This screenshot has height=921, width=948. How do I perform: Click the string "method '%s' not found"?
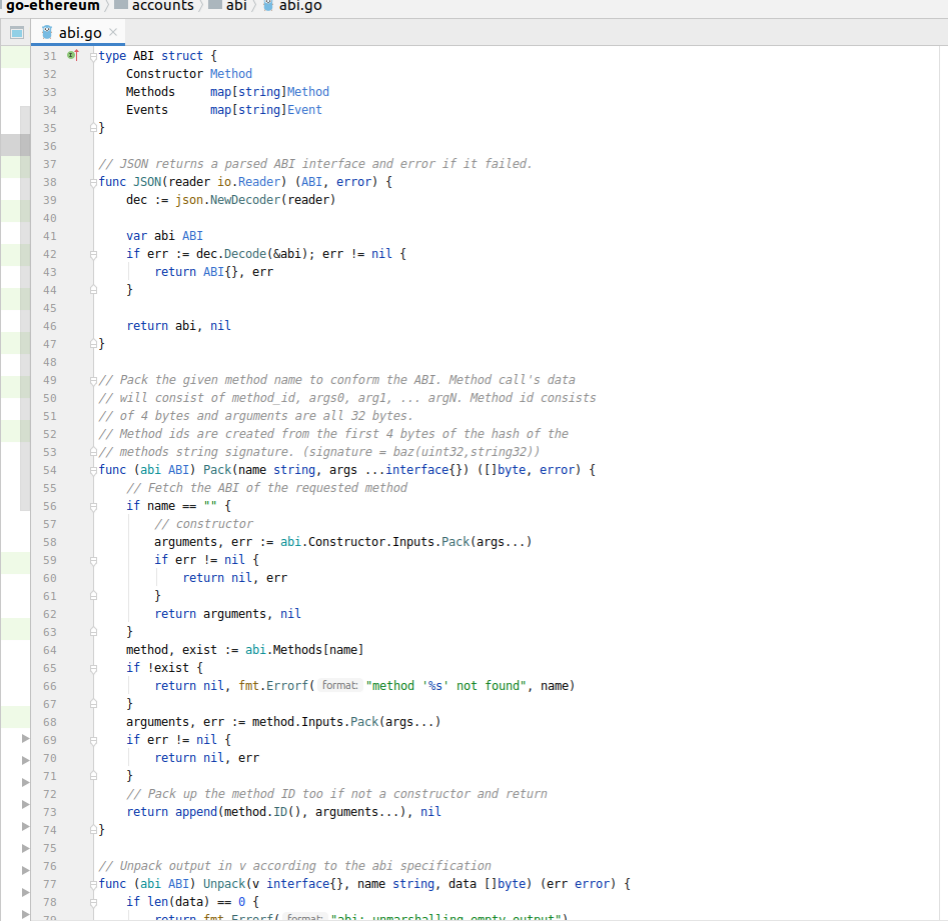(446, 685)
